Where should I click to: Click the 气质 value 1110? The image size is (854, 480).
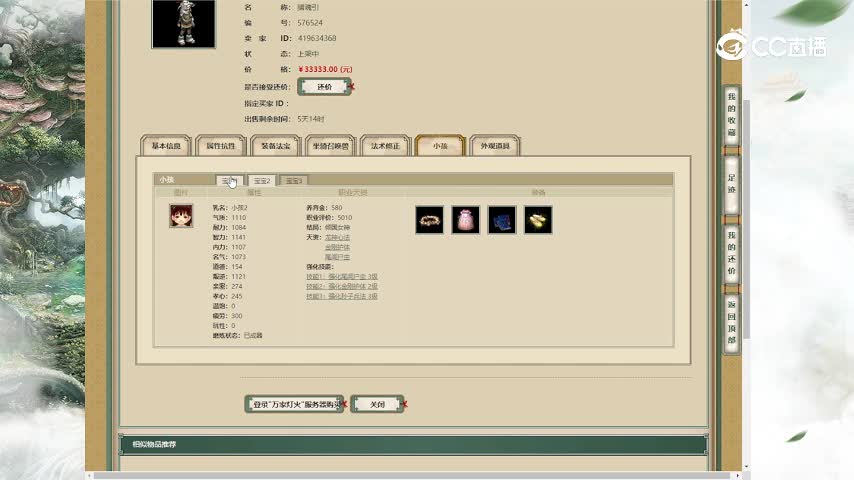(x=239, y=217)
